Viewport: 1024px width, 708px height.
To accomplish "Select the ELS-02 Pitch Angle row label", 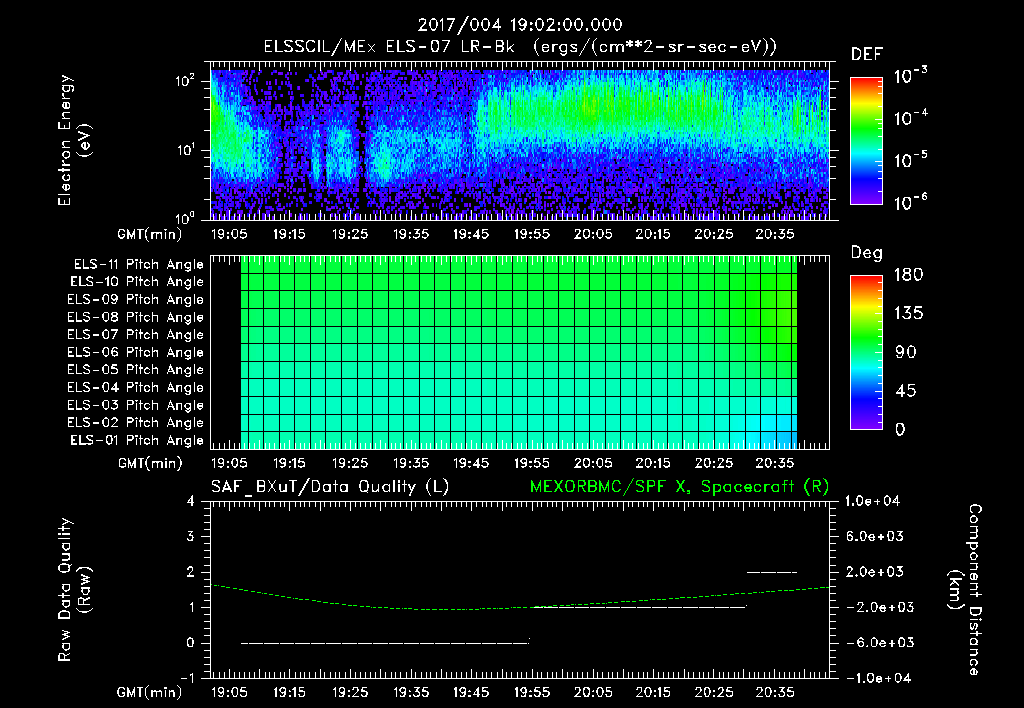I will 136,423.
